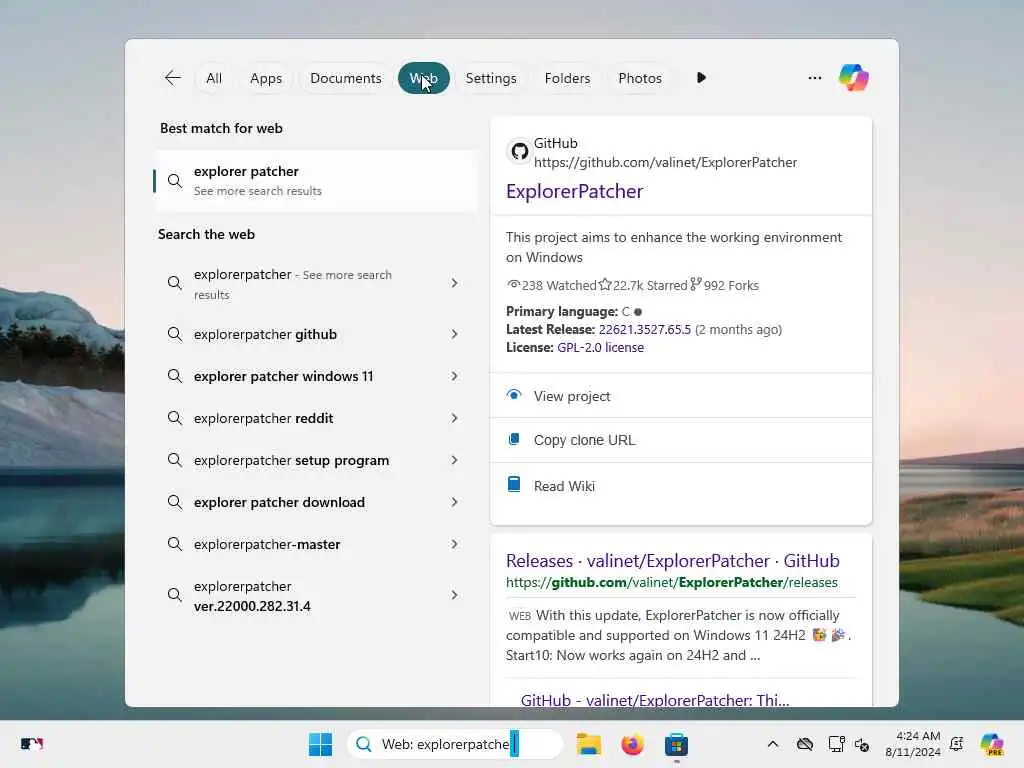Open the ExplorerPatcher title link
Image resolution: width=1024 pixels, height=768 pixels.
(574, 191)
